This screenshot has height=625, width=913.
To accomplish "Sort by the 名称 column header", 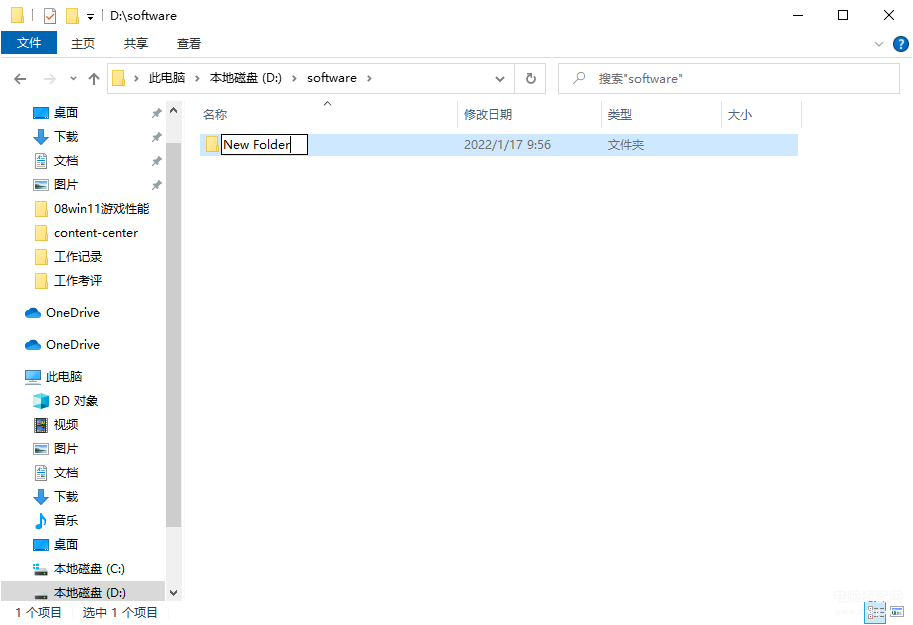I will (215, 115).
